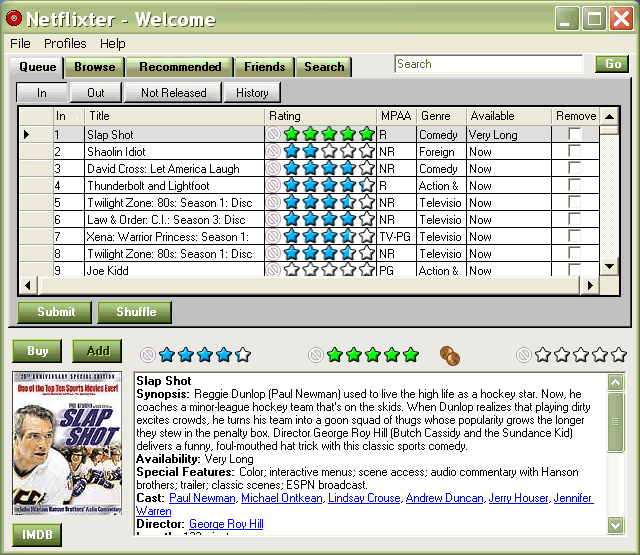Click the Go search button
This screenshot has height=555, width=640.
(612, 64)
